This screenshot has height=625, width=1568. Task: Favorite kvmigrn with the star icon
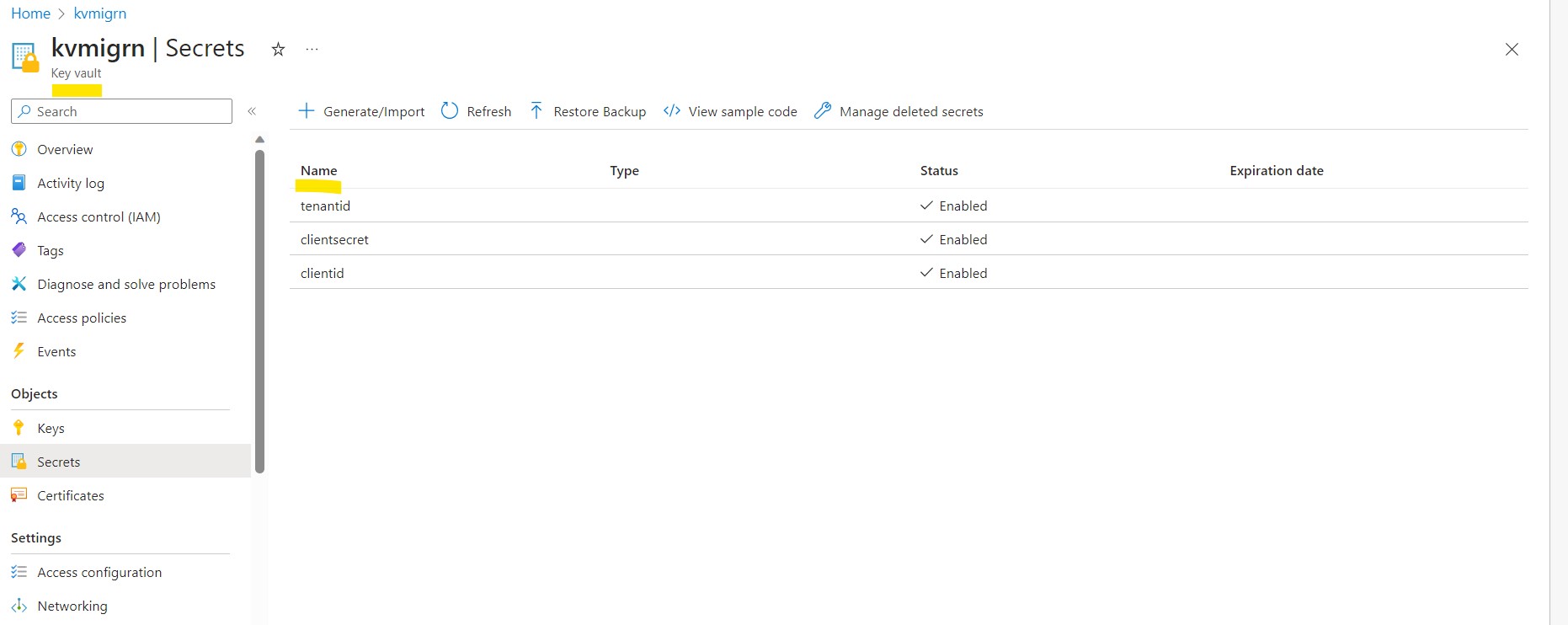pos(278,50)
